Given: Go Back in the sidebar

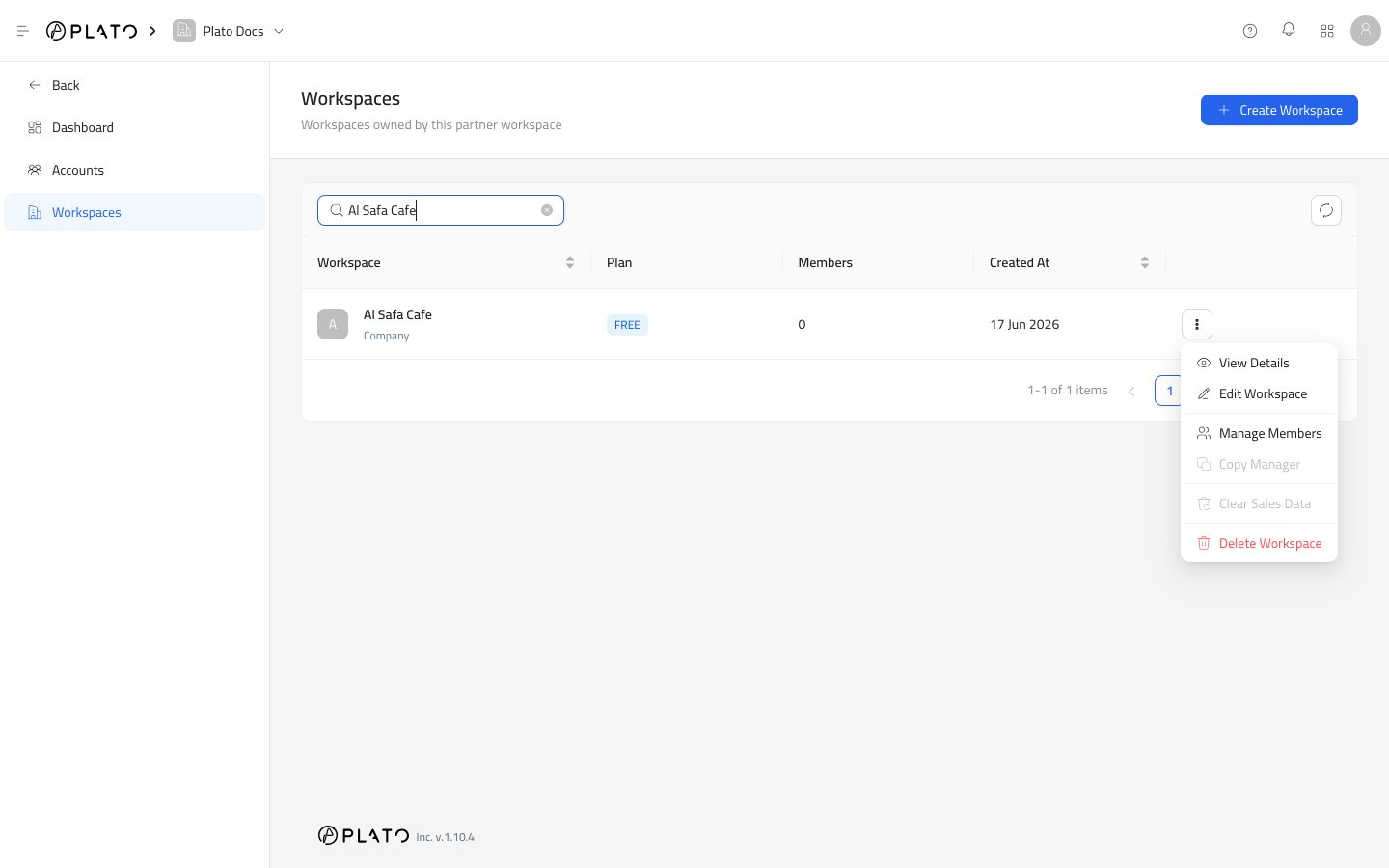Looking at the screenshot, I should [135, 85].
